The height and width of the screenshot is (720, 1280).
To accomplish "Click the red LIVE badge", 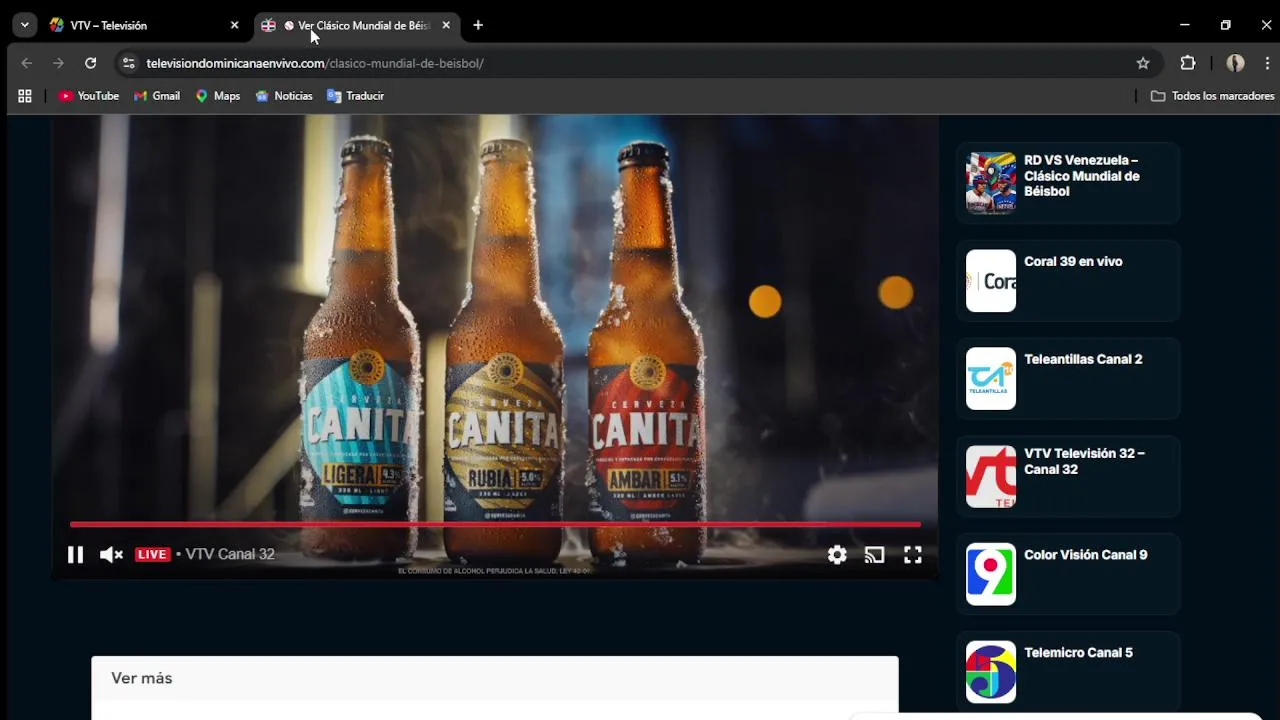I will coord(152,554).
